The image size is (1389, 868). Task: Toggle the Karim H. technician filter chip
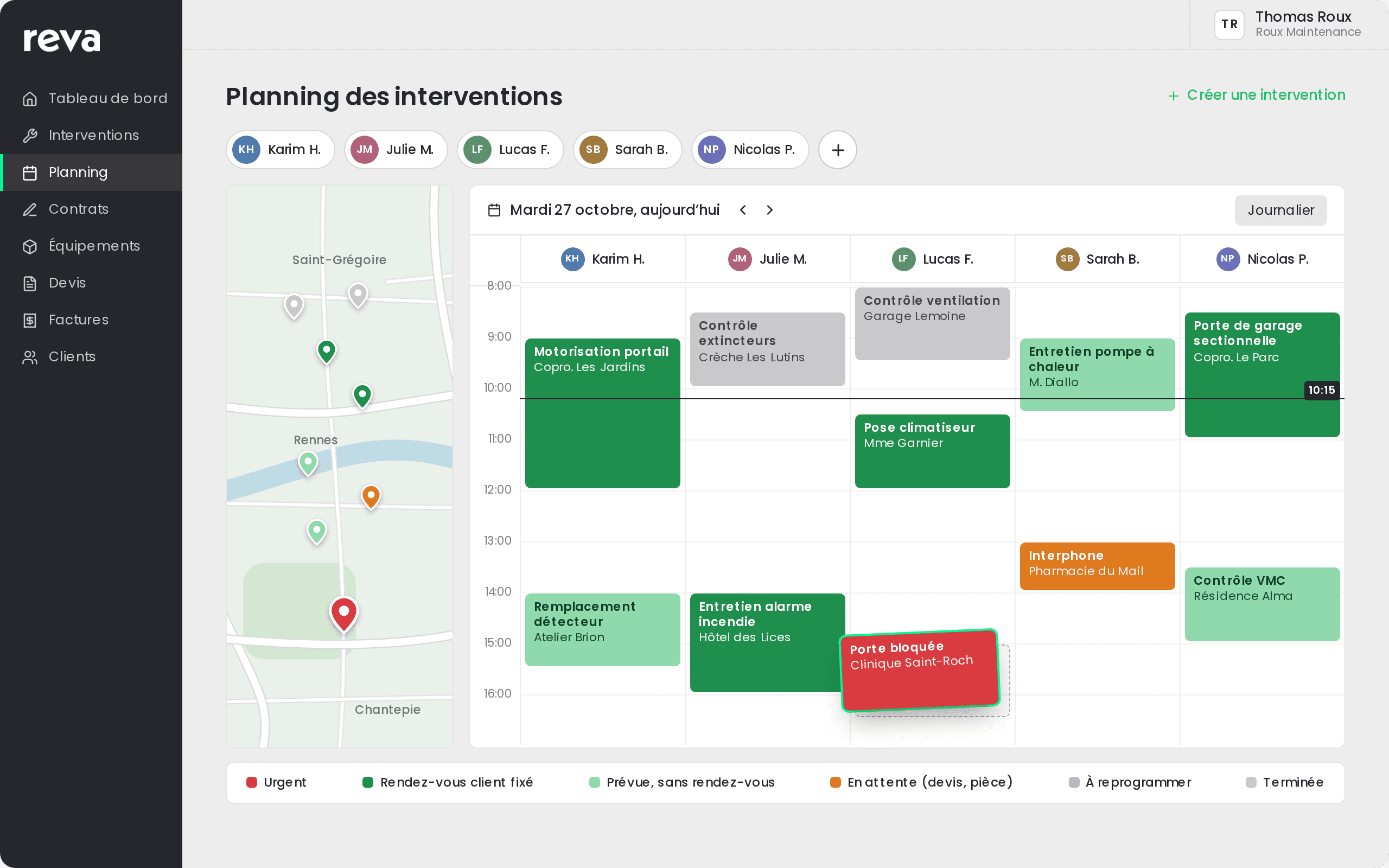tap(280, 150)
